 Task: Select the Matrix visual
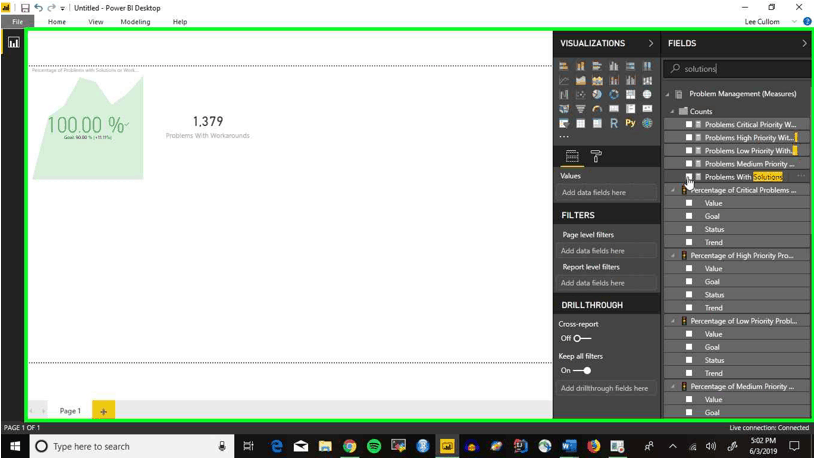point(597,123)
